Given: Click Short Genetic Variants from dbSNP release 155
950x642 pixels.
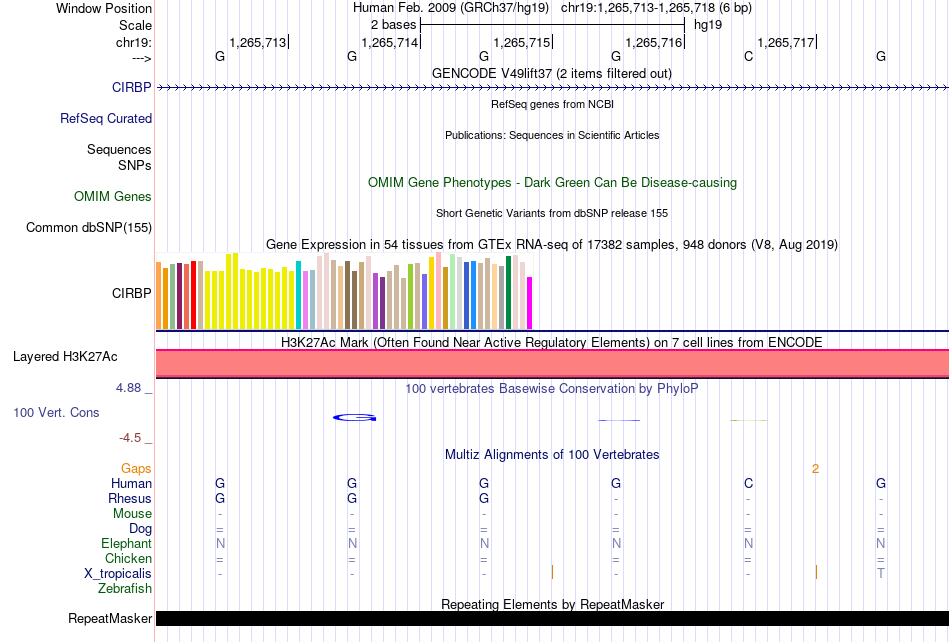Looking at the screenshot, I should pos(552,213).
